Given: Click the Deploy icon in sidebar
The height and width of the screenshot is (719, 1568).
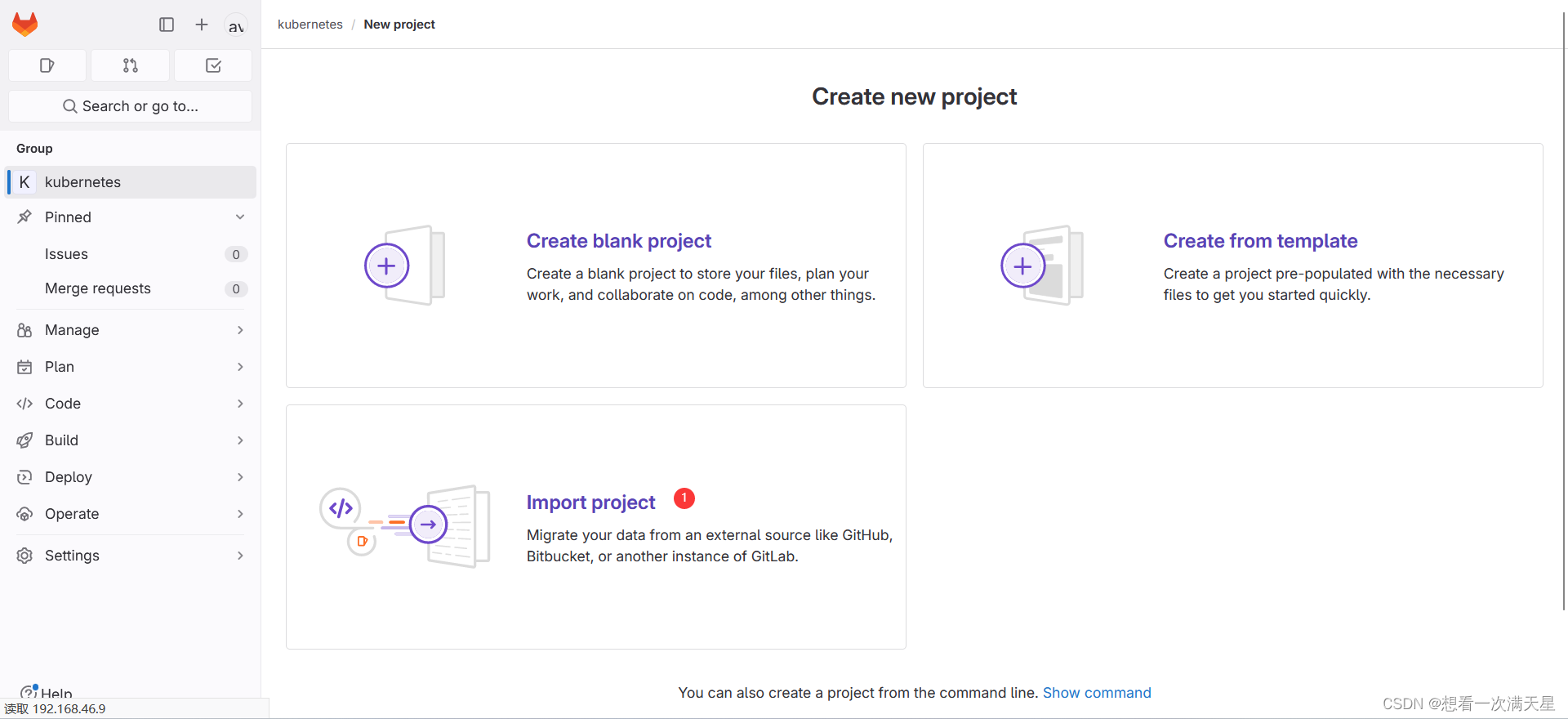Looking at the screenshot, I should click(x=24, y=477).
